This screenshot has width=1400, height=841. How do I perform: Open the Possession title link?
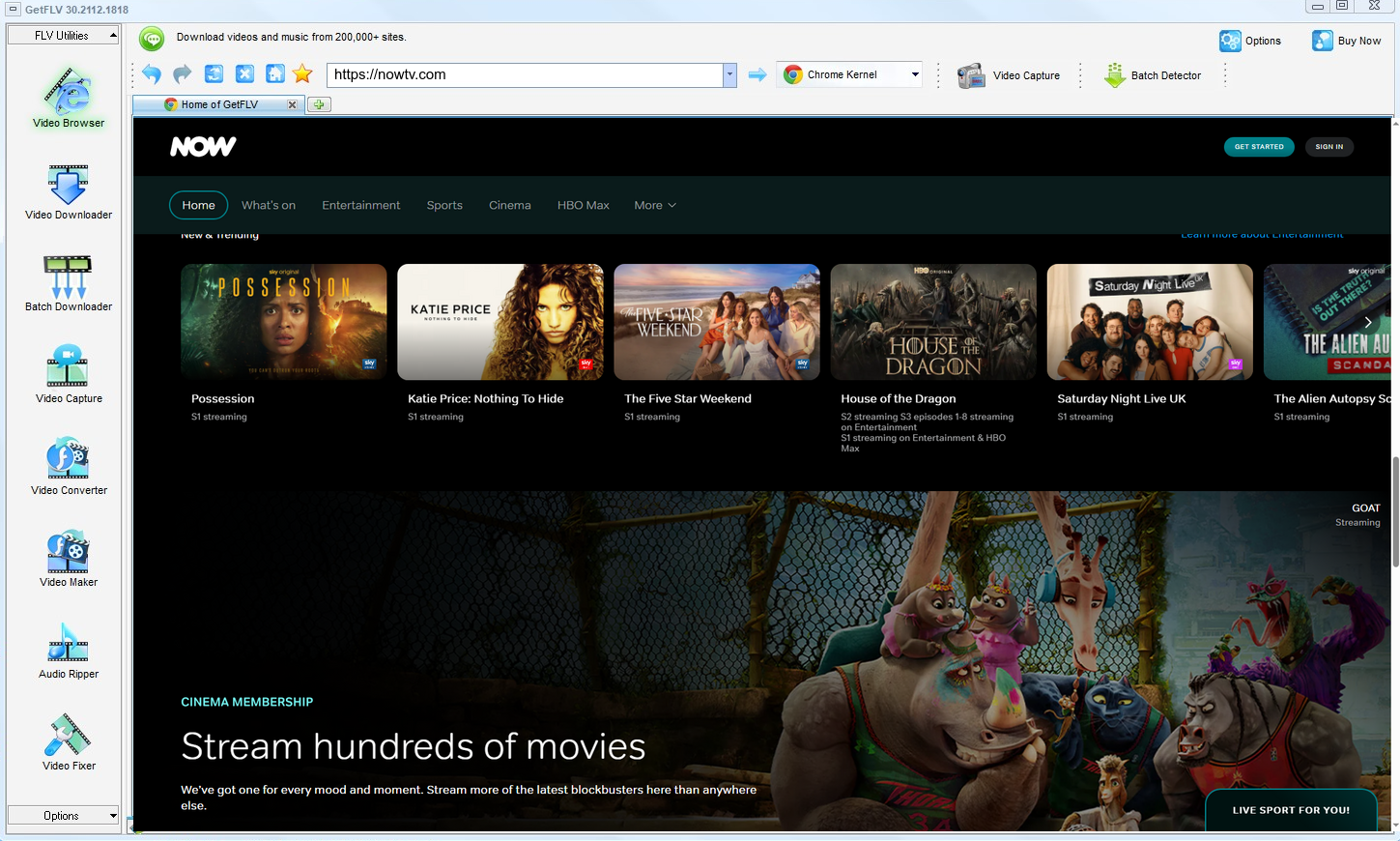tap(223, 398)
